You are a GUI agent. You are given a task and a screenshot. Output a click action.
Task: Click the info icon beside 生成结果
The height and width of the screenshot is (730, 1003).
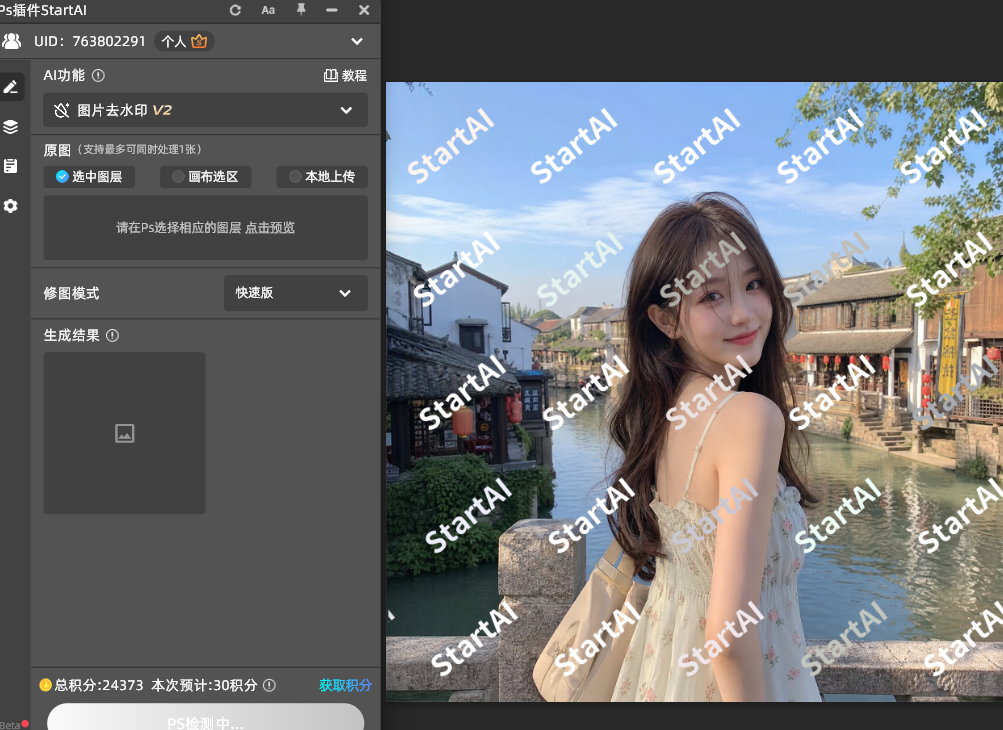[x=113, y=335]
